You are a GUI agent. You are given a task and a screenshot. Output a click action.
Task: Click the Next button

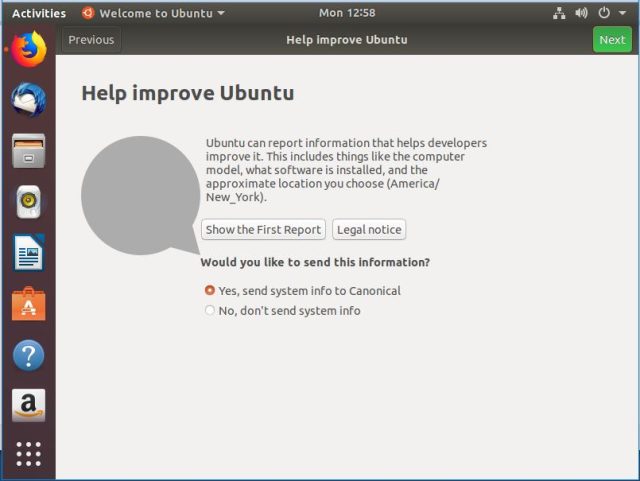pos(612,40)
